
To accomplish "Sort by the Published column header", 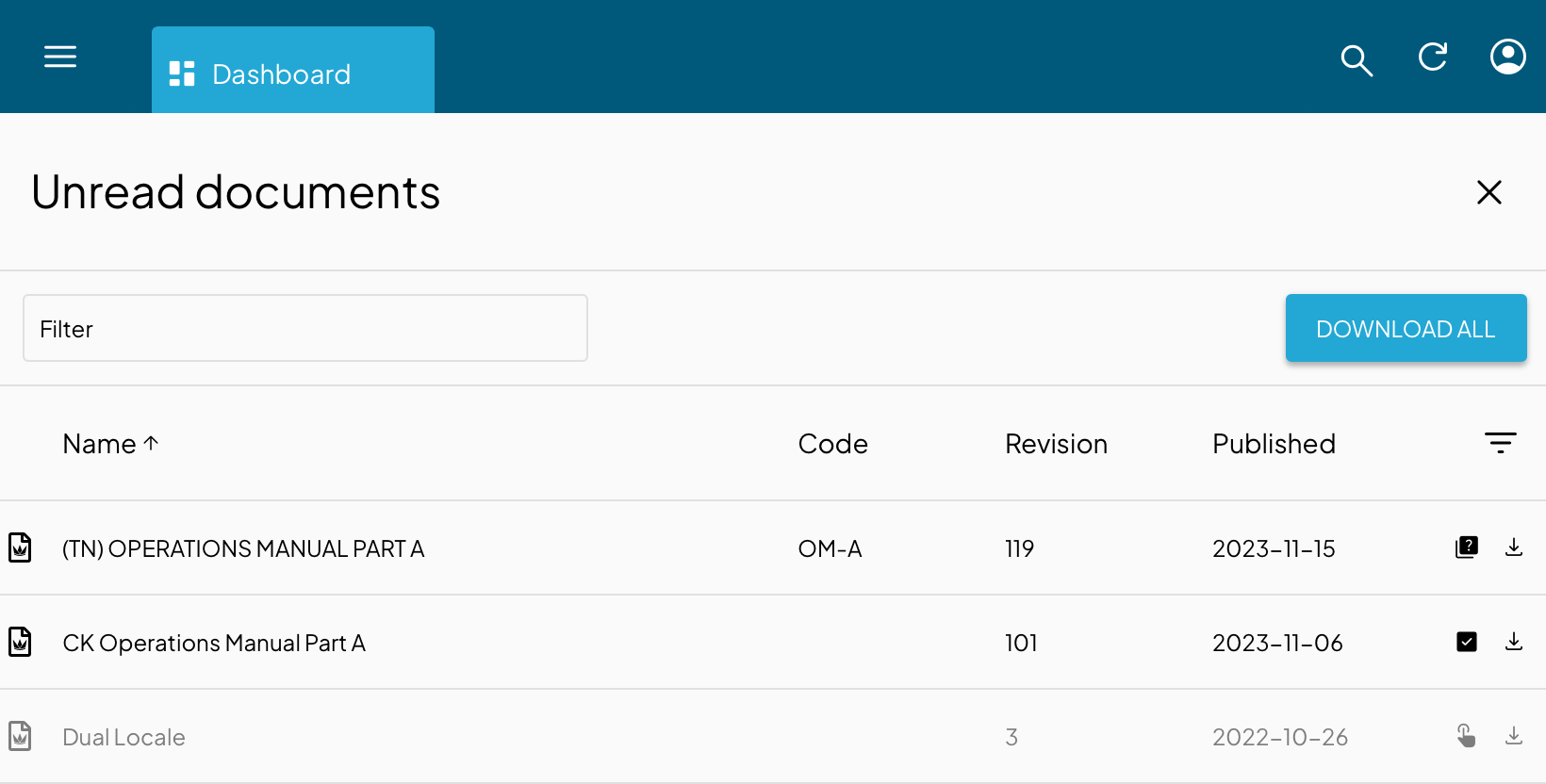I will [1274, 443].
